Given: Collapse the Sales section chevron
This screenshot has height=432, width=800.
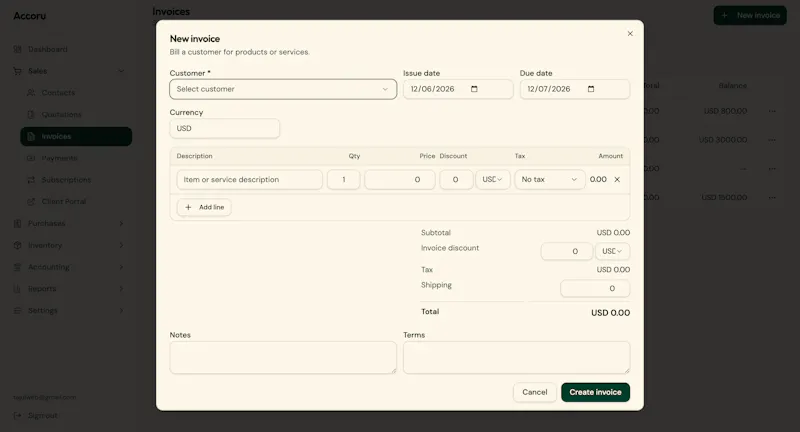Looking at the screenshot, I should point(121,71).
